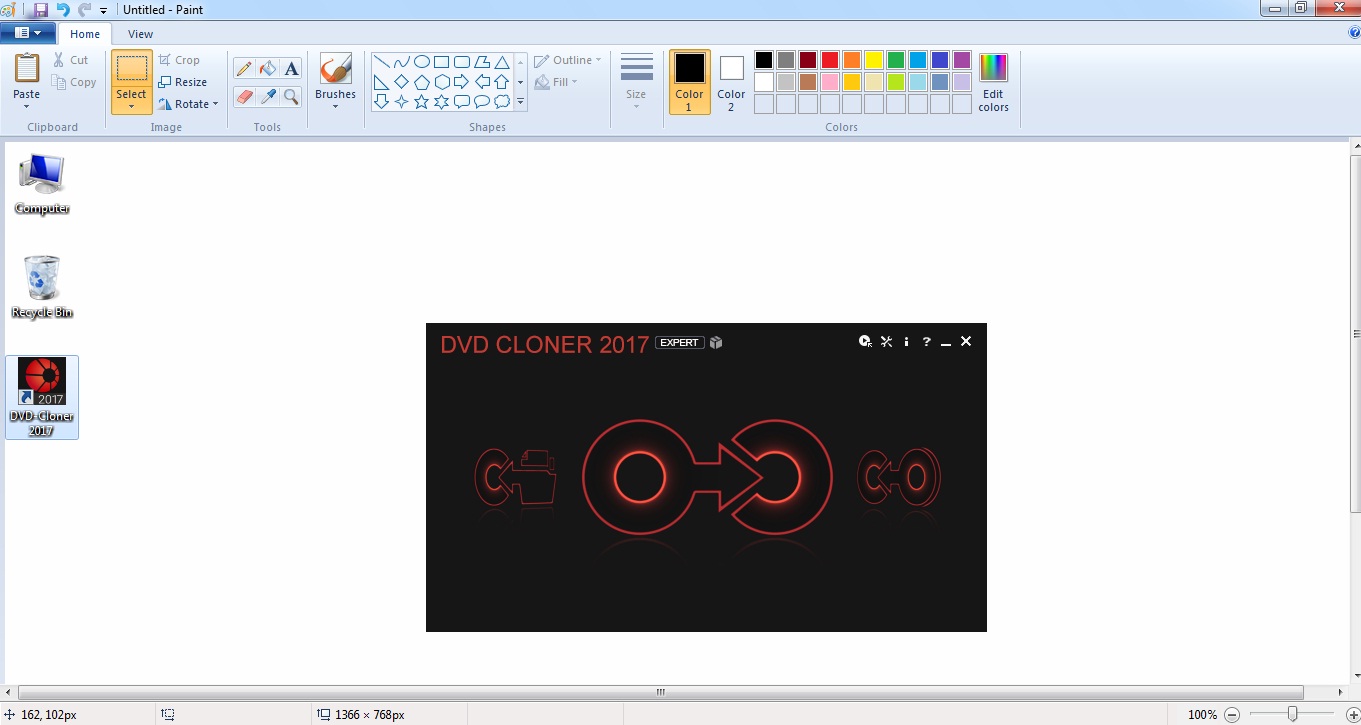Open Paint Help question mark icon

click(1354, 32)
